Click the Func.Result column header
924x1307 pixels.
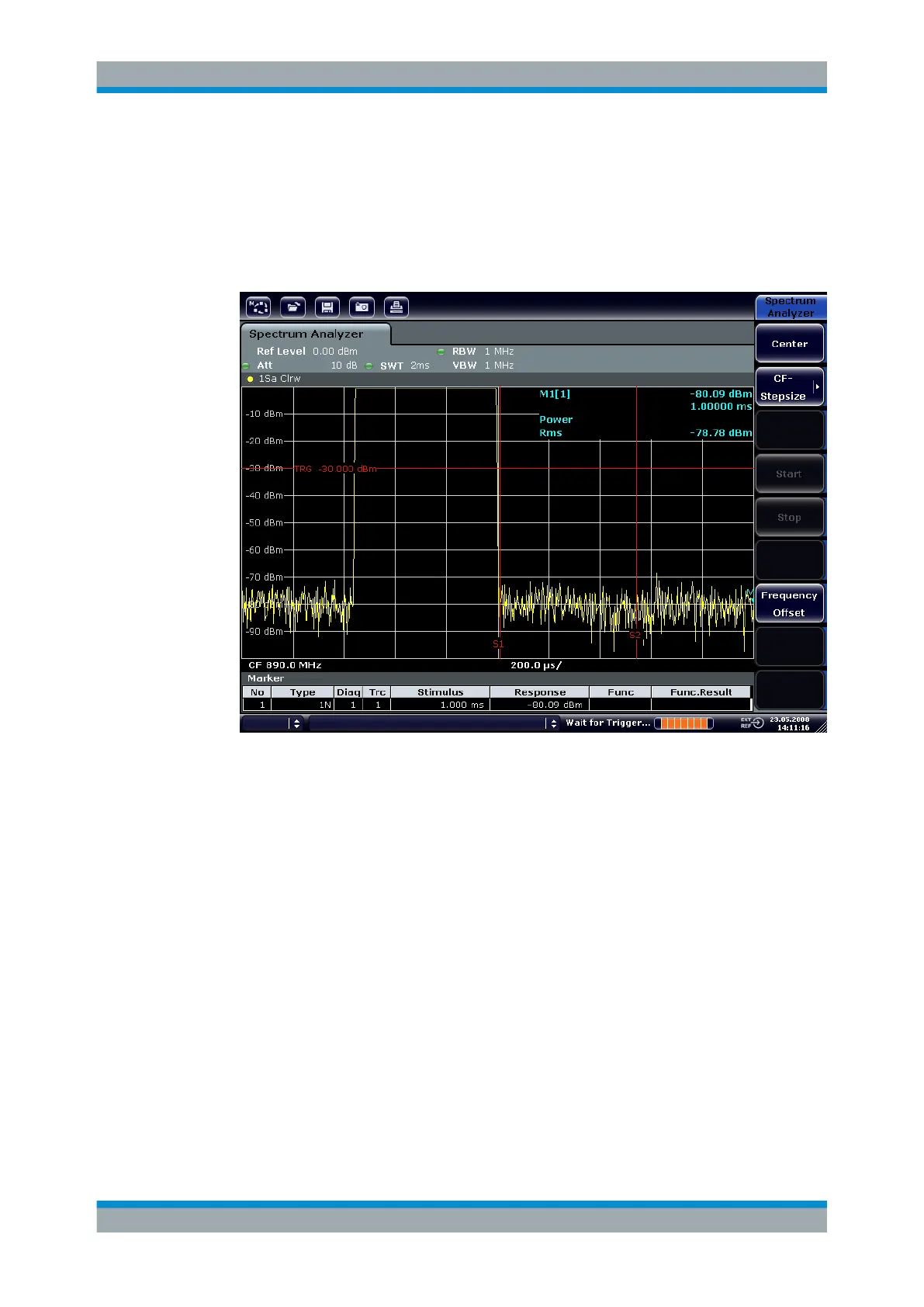[x=701, y=692]
